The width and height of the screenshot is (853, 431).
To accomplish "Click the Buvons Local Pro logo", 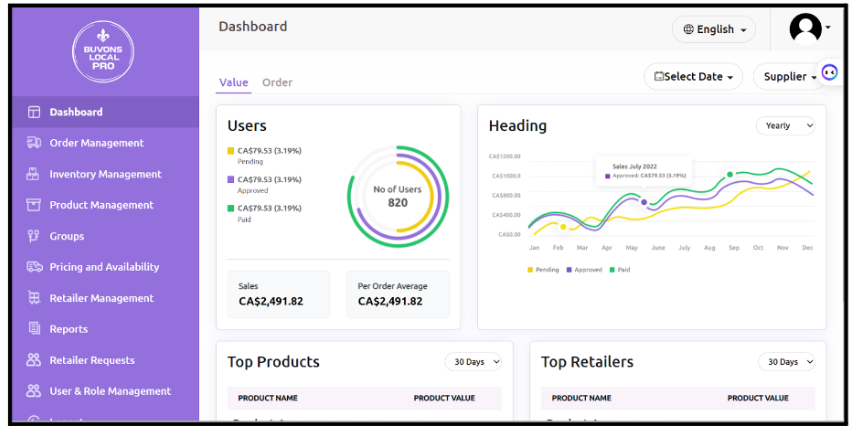I will point(103,52).
